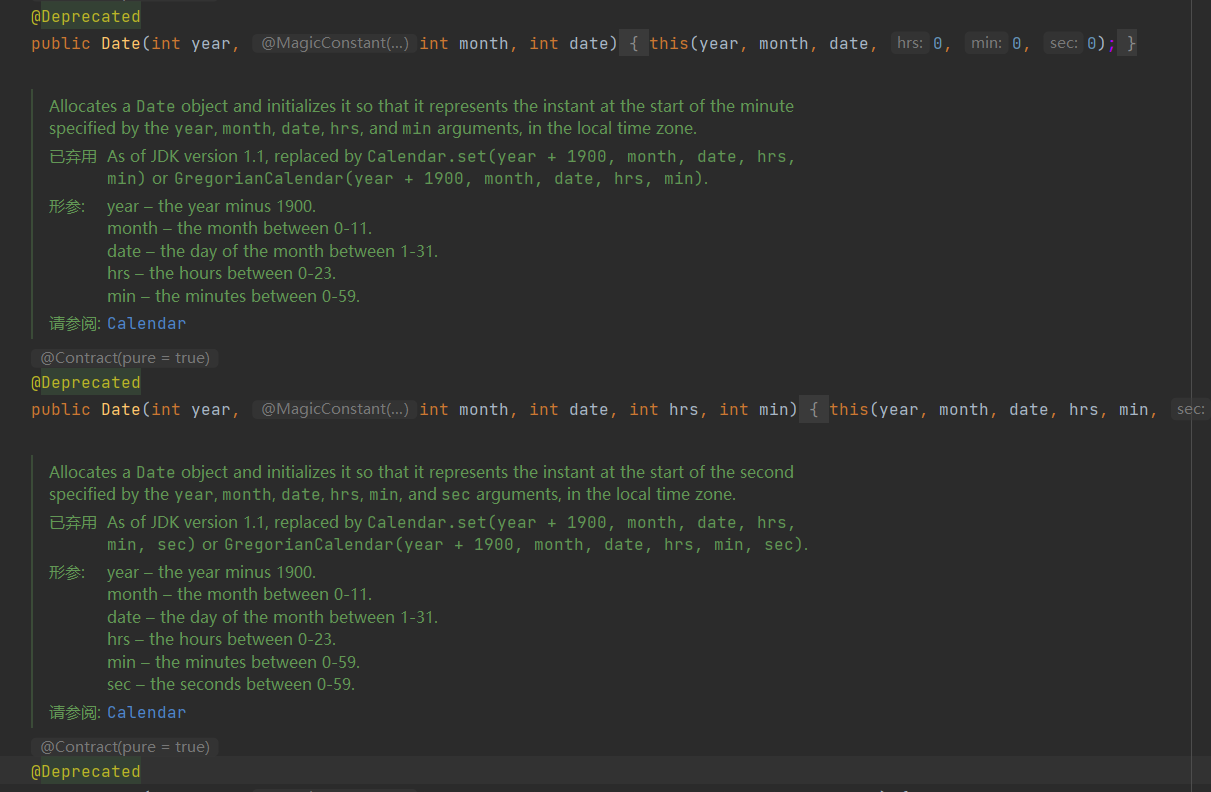Image resolution: width=1211 pixels, height=792 pixels.
Task: Open the Calendar link below 'sec – the seconds'
Action: pos(146,713)
